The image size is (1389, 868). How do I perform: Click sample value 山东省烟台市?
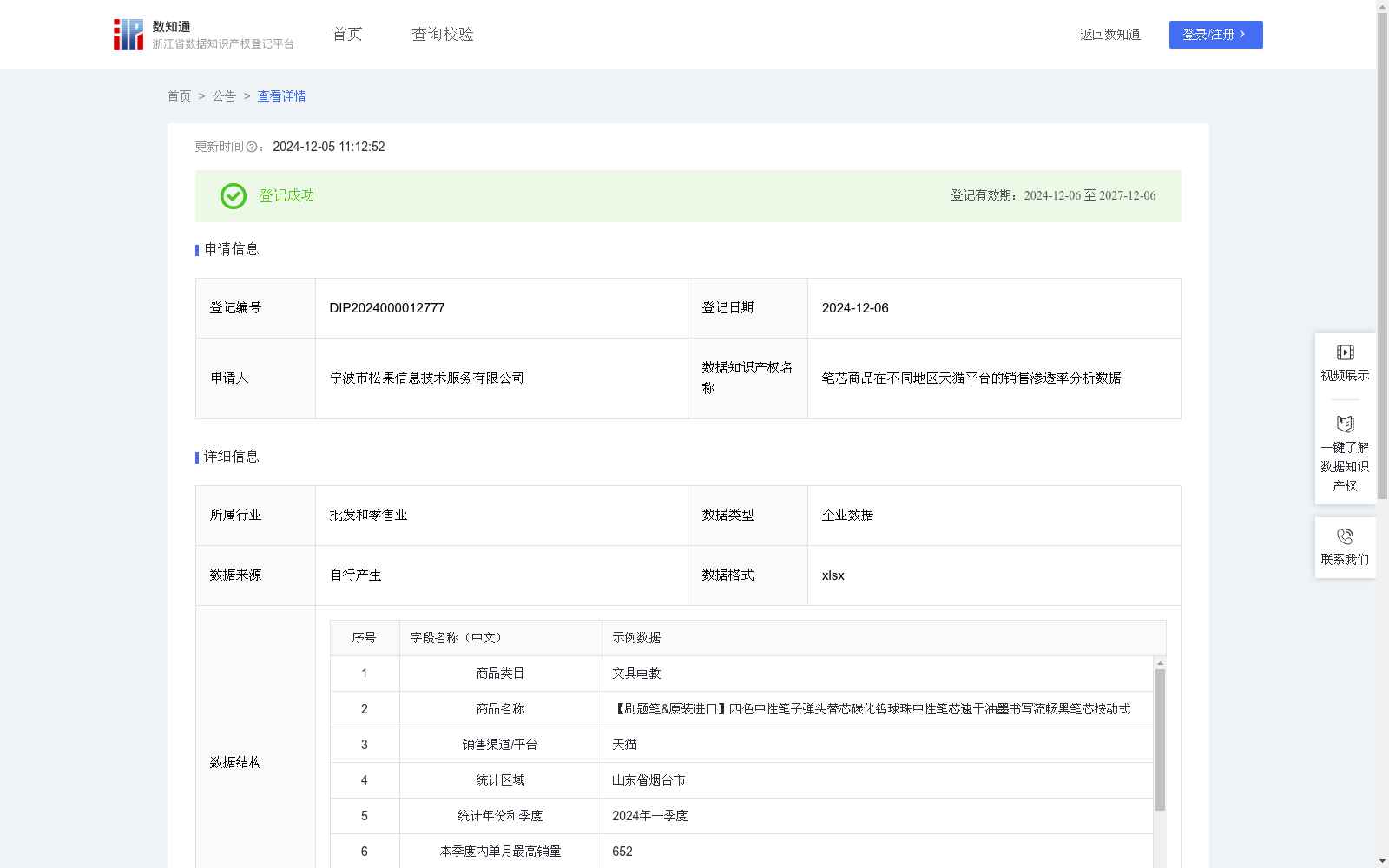(x=648, y=780)
